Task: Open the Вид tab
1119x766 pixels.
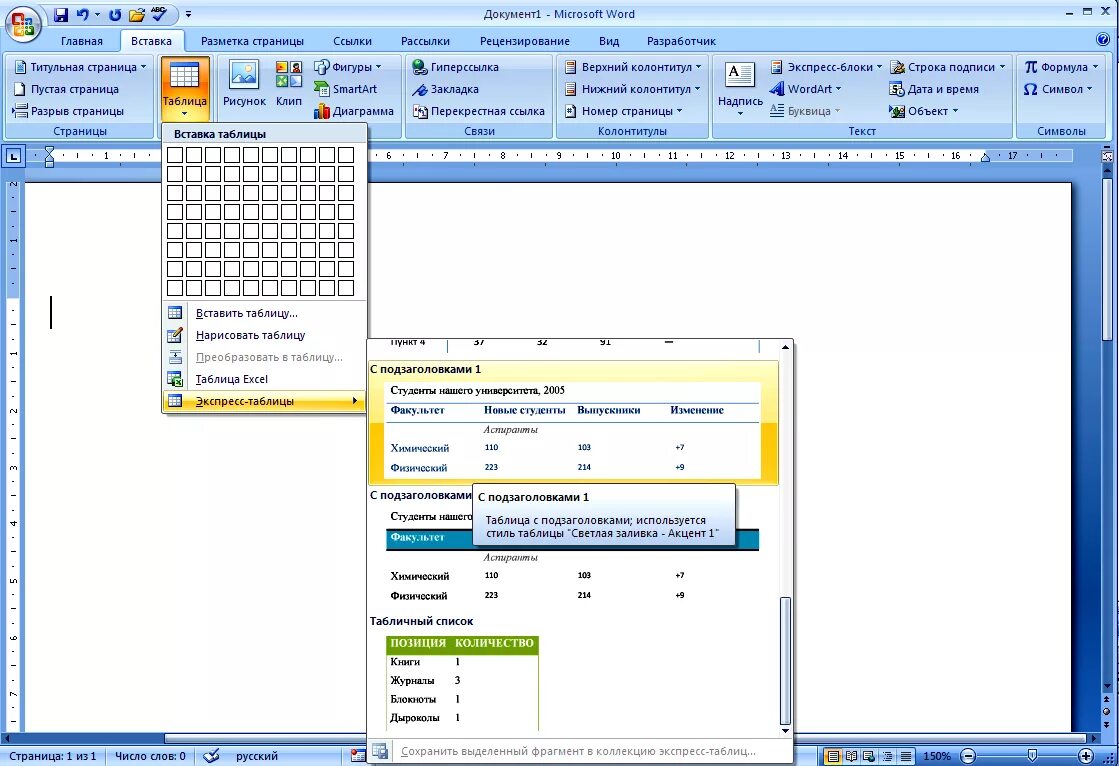Action: 609,41
